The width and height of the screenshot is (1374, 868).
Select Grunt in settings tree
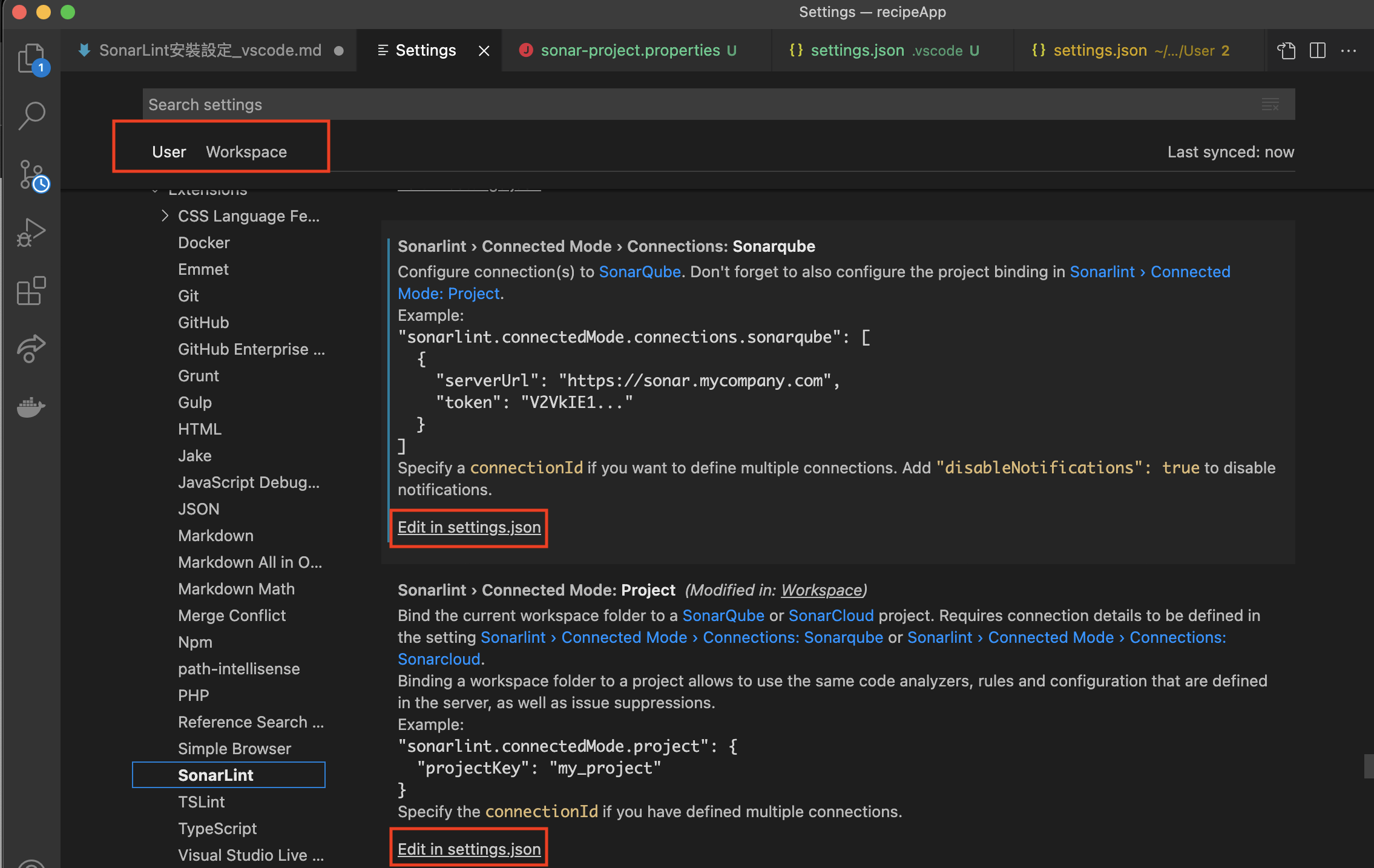198,376
